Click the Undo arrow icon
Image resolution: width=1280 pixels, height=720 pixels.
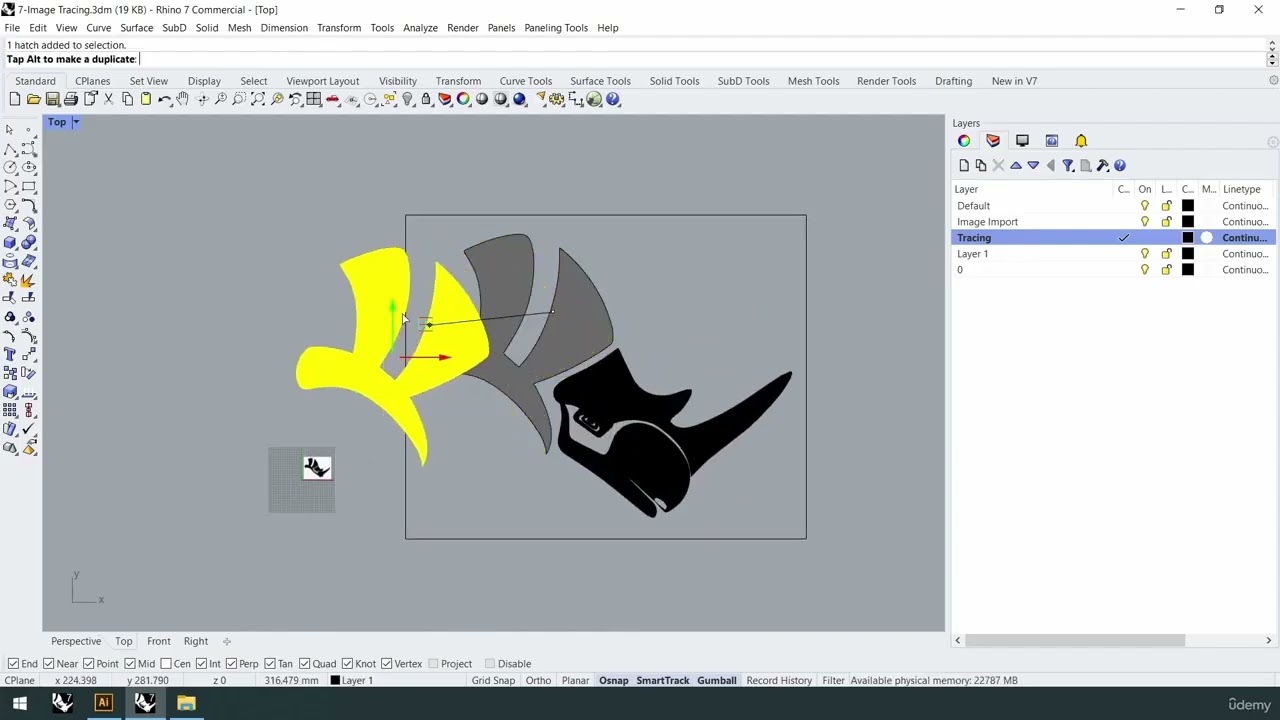point(165,99)
